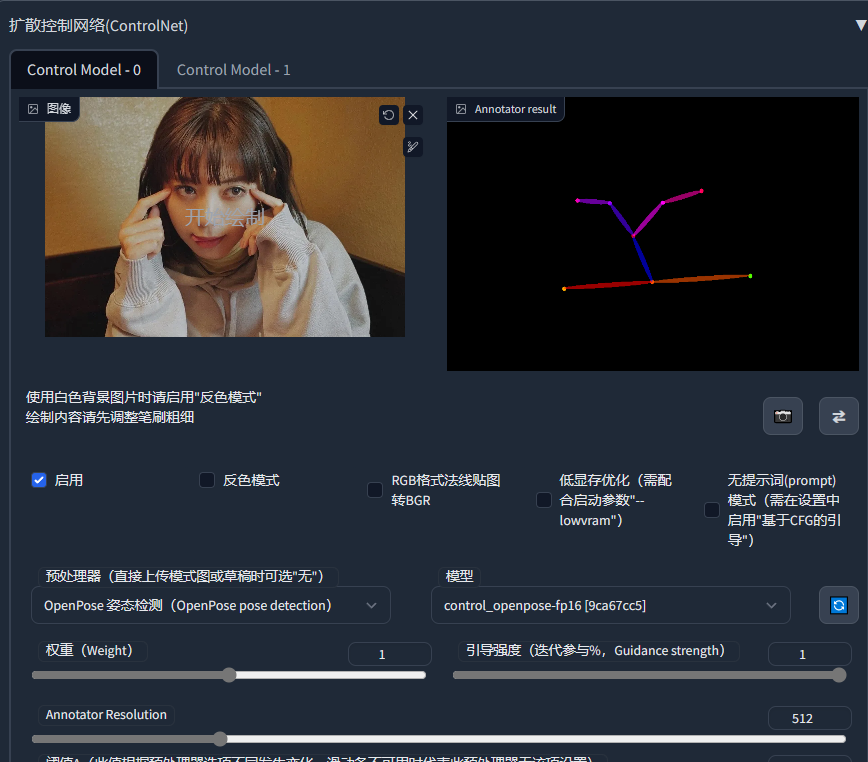The image size is (868, 762).
Task: Click the 绘制内容请先调整笔刷粗细 hint text
Action: [x=110, y=417]
